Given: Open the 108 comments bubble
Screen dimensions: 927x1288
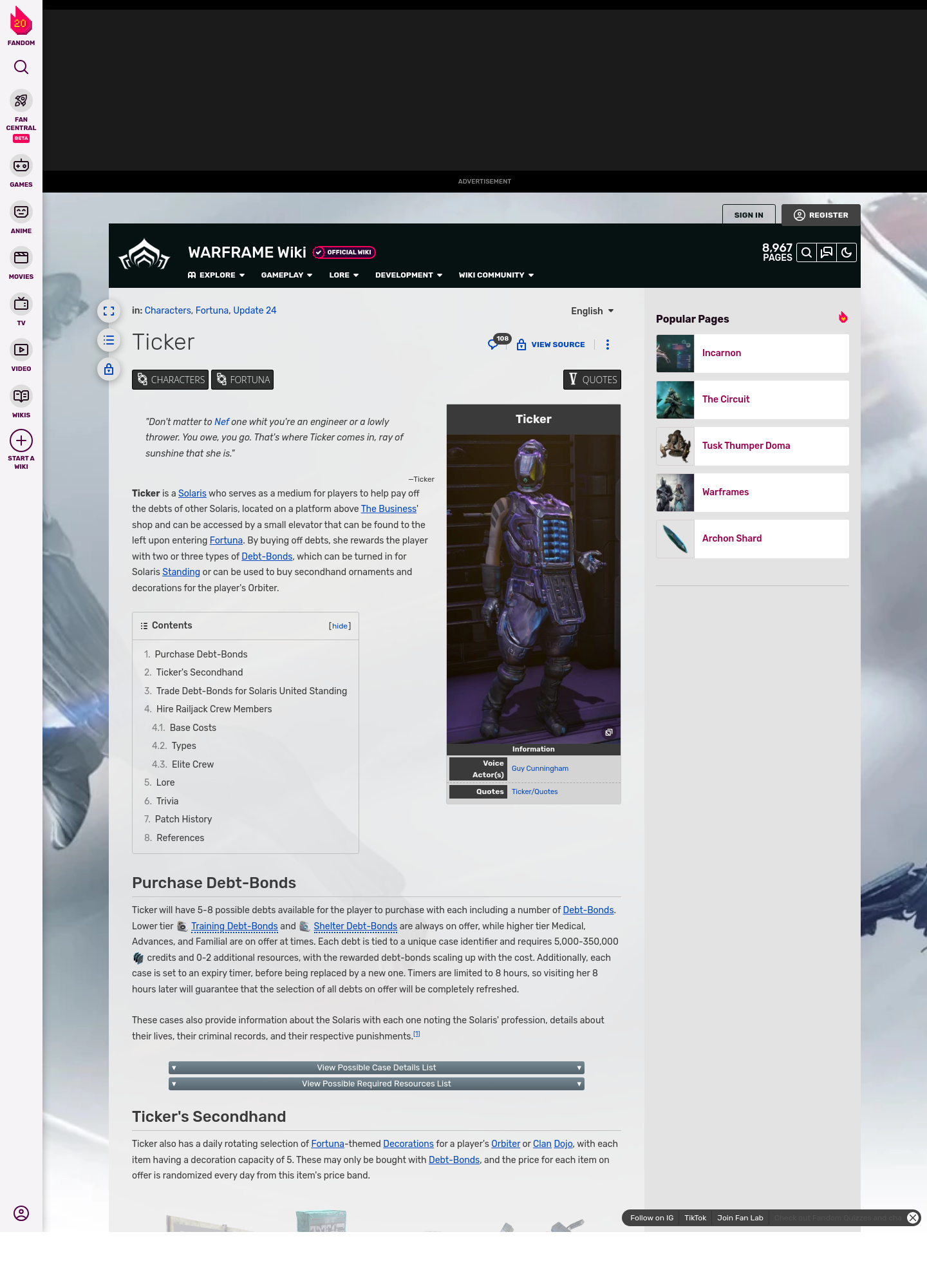Looking at the screenshot, I should click(498, 342).
